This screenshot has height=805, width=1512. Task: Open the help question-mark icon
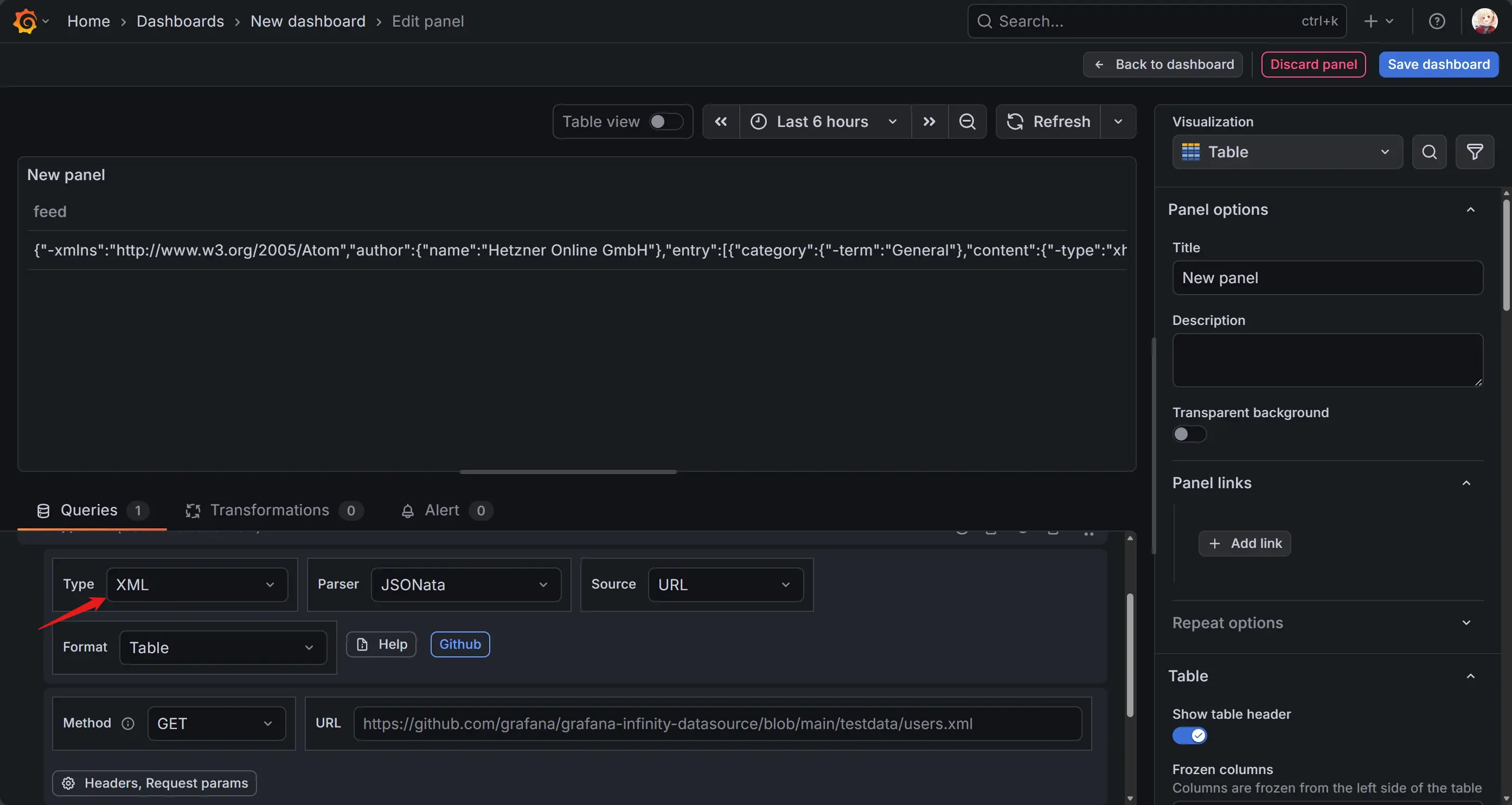point(1436,22)
